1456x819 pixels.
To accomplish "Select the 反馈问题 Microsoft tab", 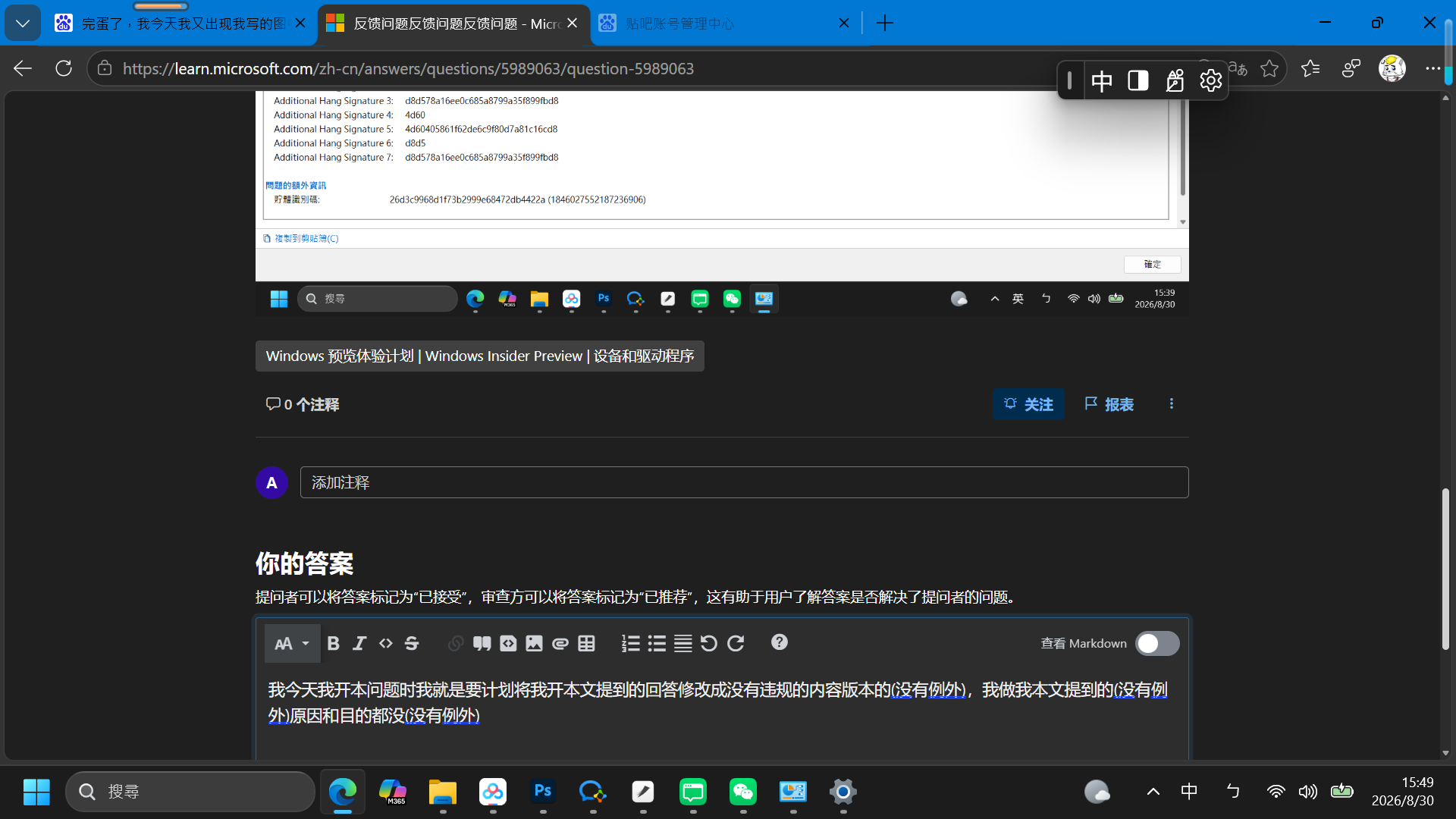I will click(452, 24).
